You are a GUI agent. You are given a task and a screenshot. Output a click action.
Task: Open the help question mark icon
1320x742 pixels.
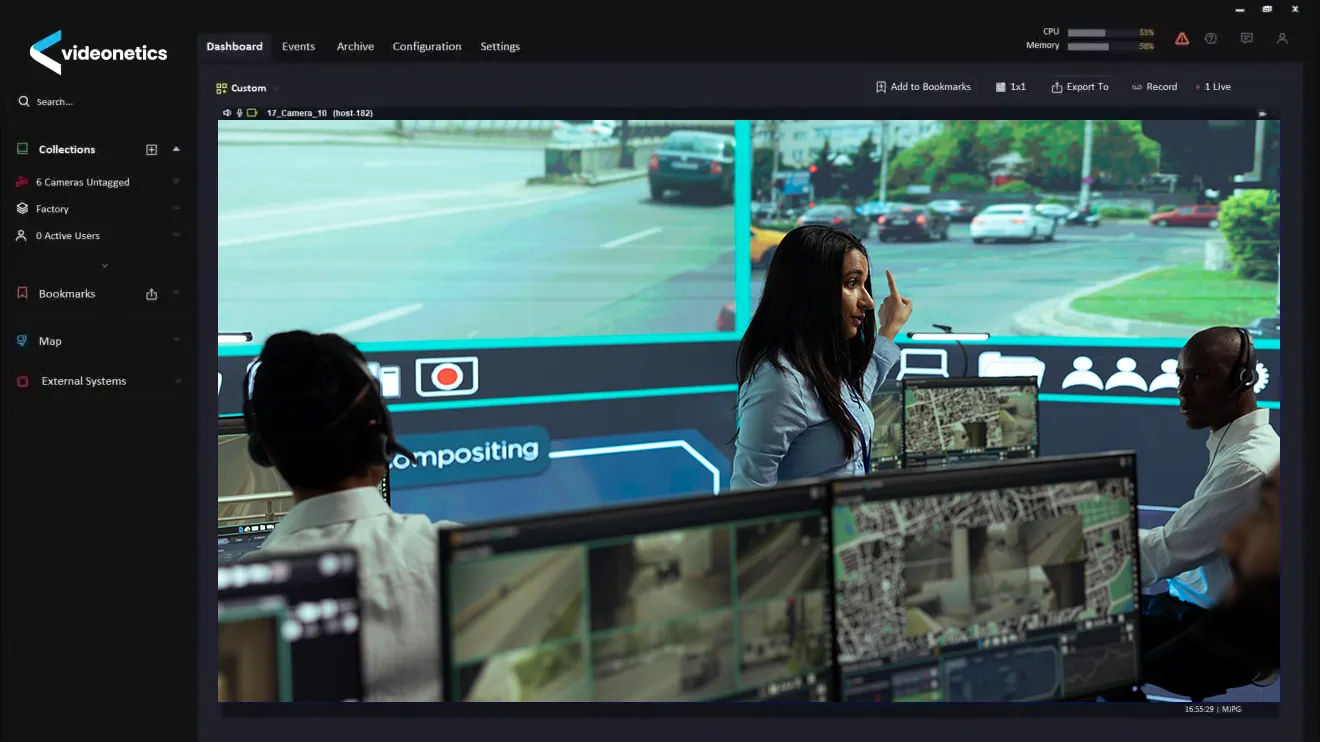[x=1211, y=39]
